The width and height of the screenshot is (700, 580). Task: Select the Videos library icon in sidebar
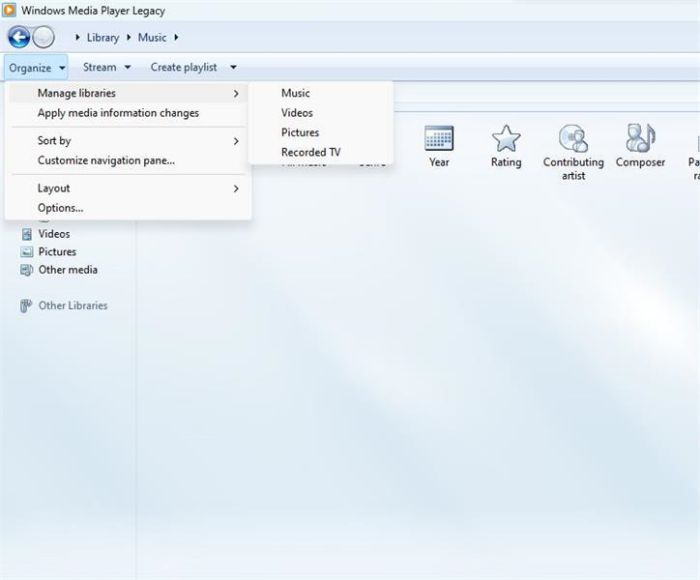coord(27,234)
